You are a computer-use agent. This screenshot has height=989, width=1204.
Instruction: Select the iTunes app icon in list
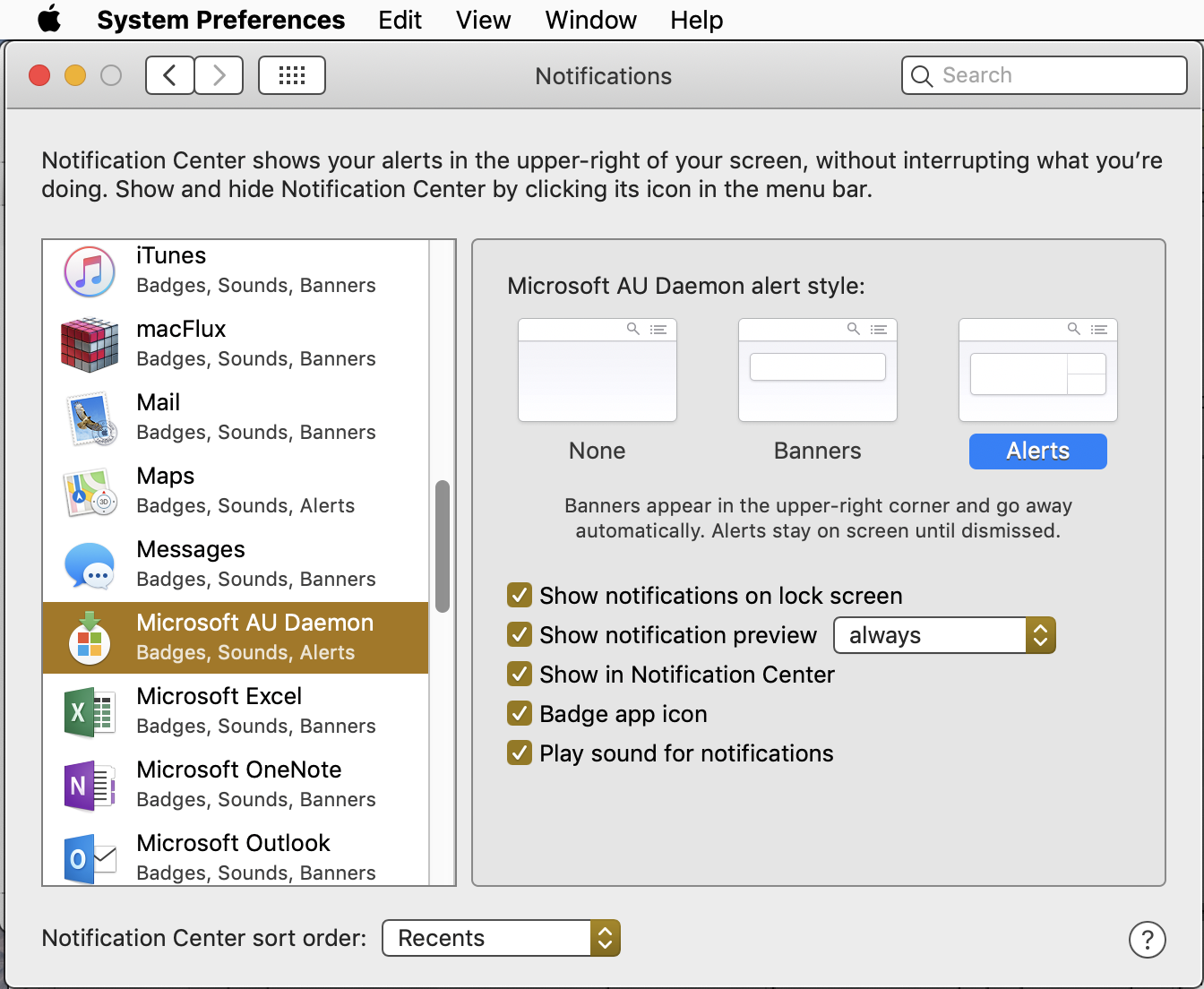[90, 271]
